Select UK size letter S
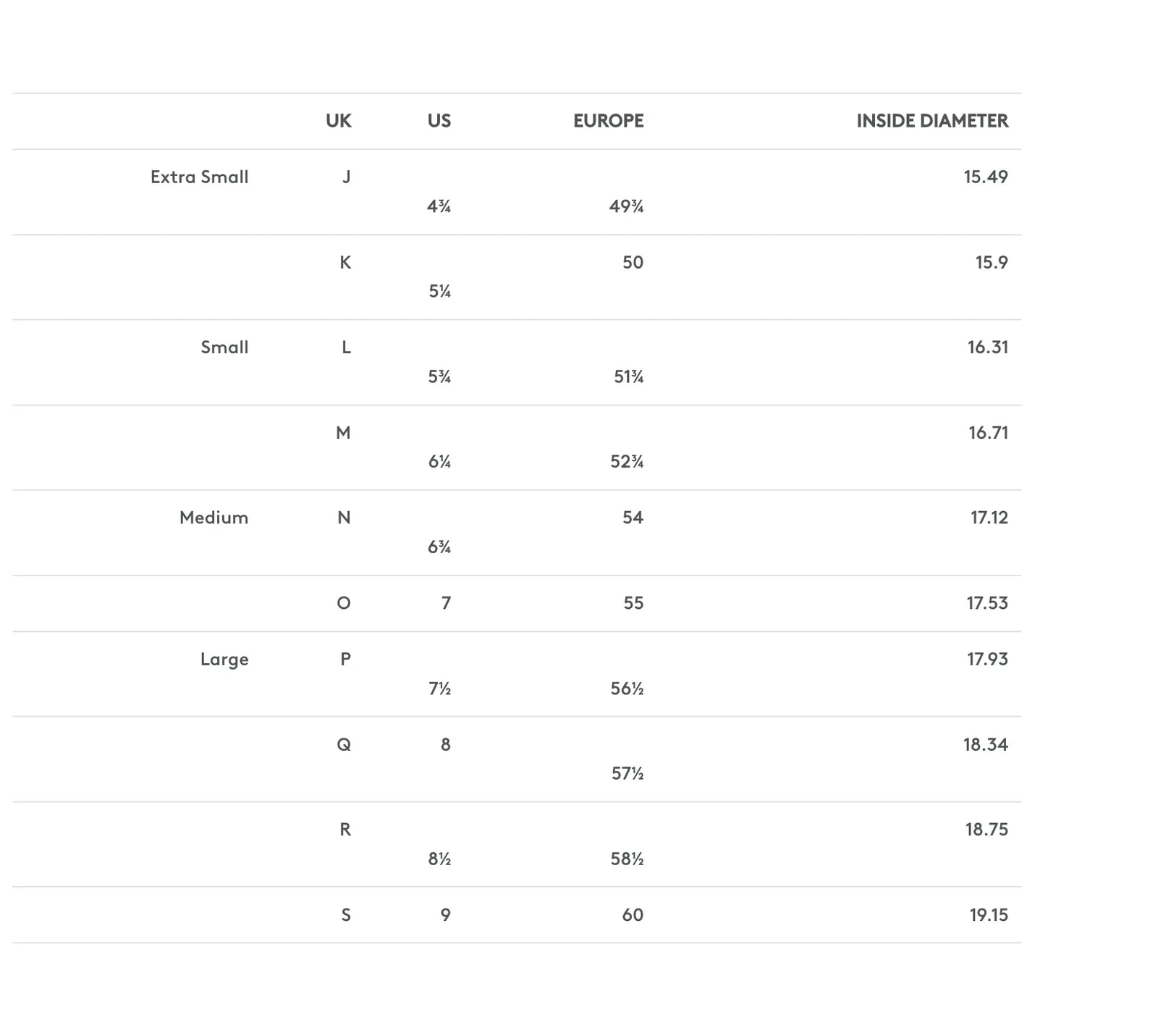 tap(346, 915)
